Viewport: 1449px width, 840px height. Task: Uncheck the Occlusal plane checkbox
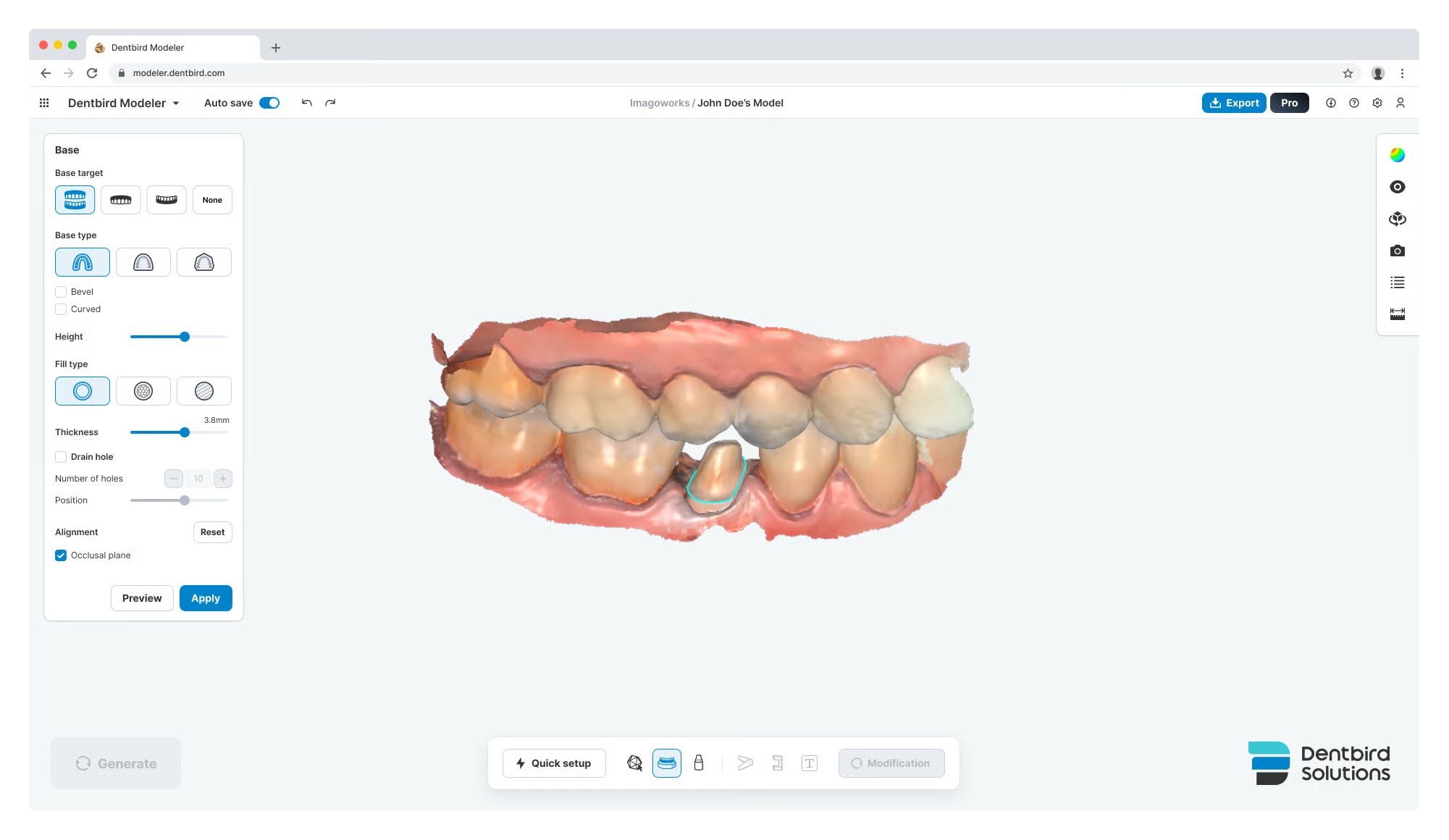point(61,555)
